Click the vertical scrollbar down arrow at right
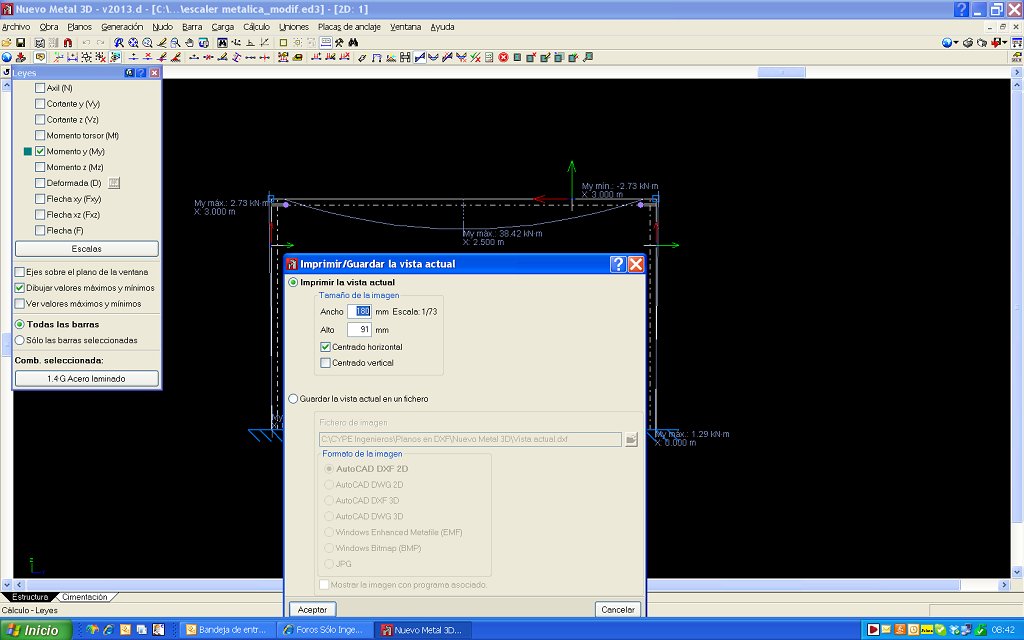Image resolution: width=1024 pixels, height=640 pixels. pos(1016,573)
